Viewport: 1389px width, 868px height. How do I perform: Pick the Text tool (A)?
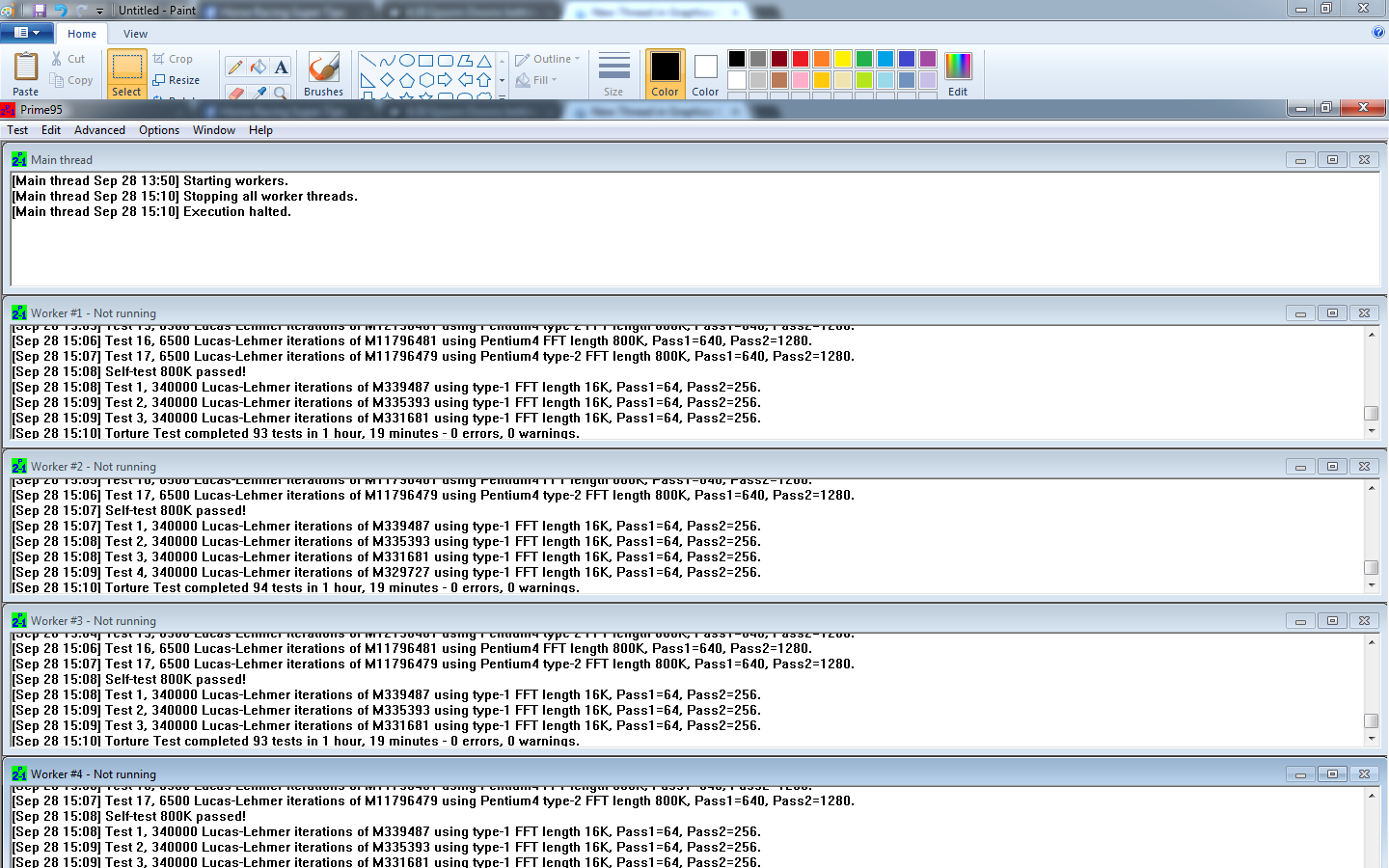[281, 68]
